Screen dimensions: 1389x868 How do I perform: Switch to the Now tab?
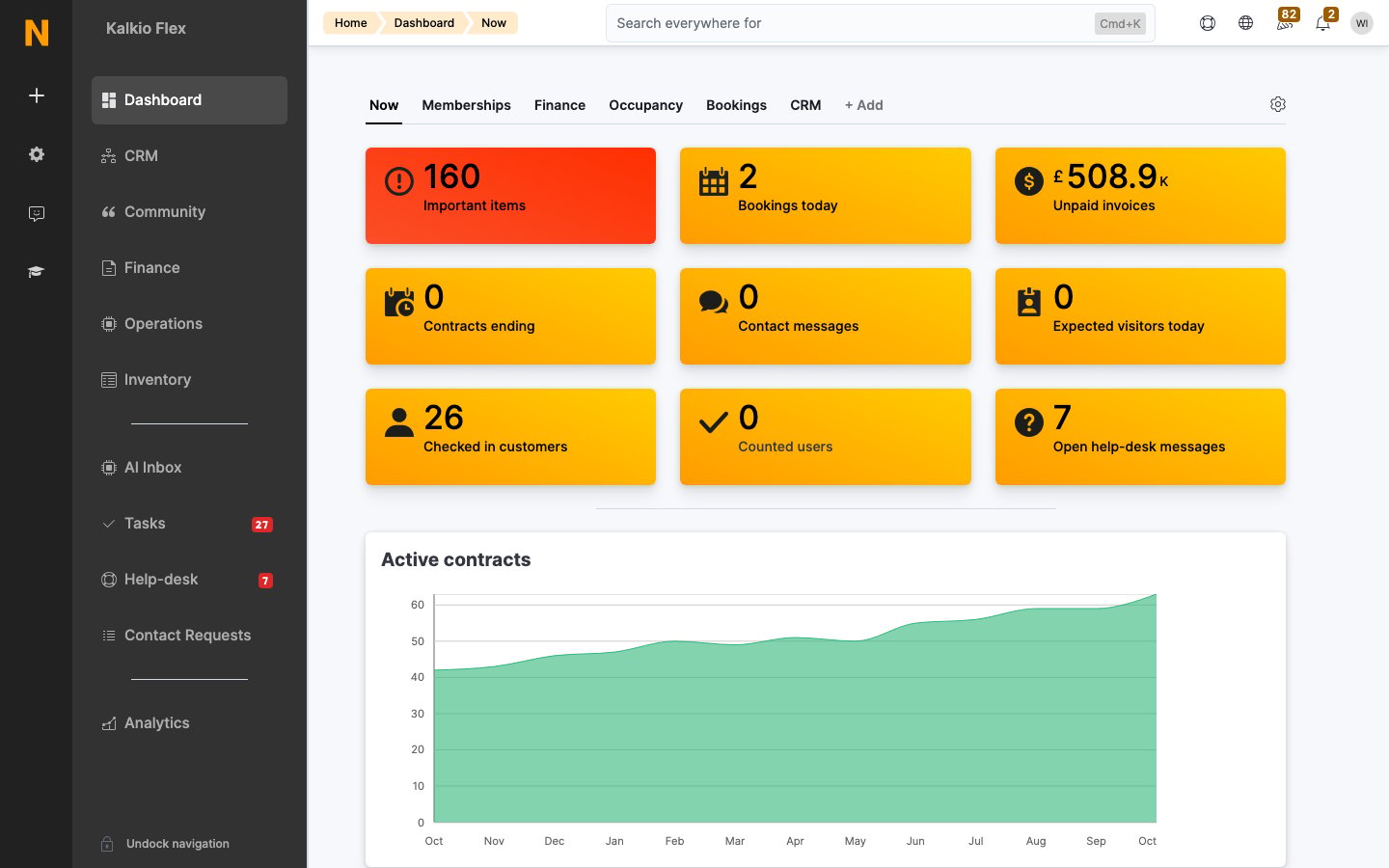384,105
